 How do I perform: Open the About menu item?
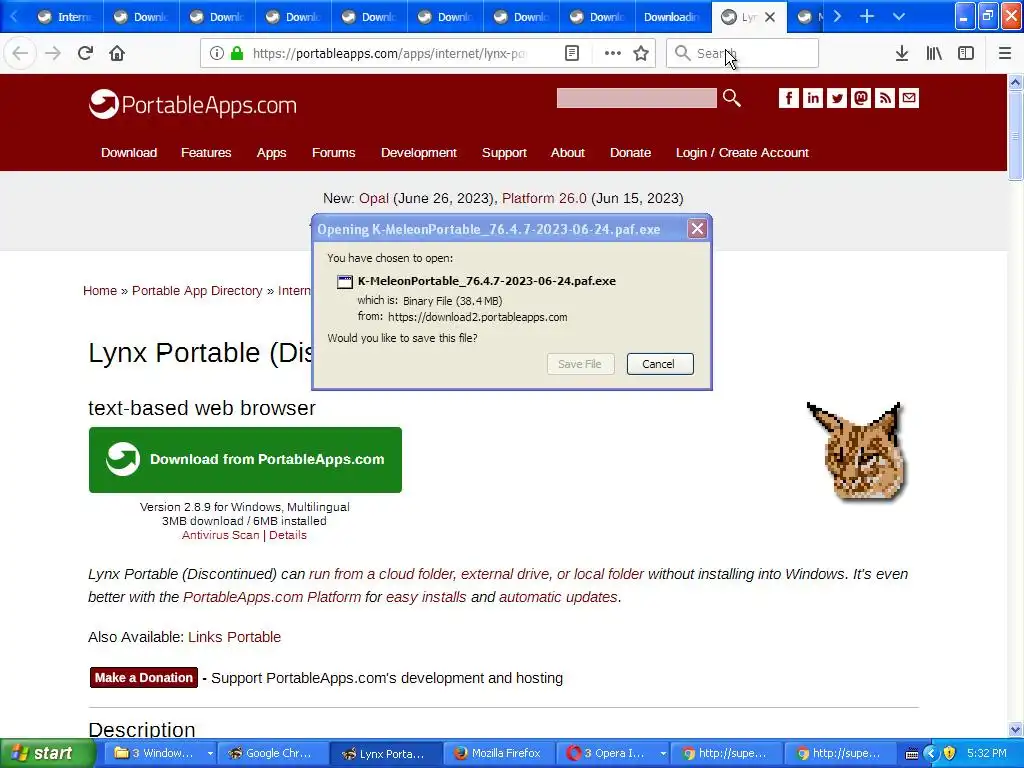(x=568, y=152)
